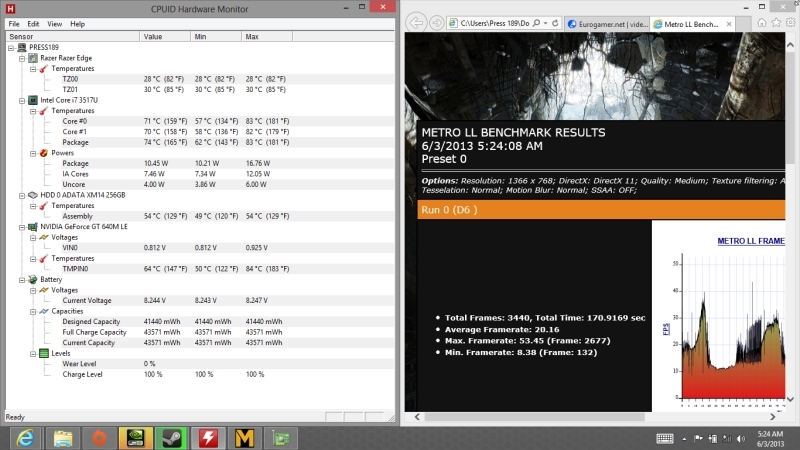Viewport: 800px width, 450px height.
Task: Click the horizontal scrollbar in browser
Action: [535, 417]
